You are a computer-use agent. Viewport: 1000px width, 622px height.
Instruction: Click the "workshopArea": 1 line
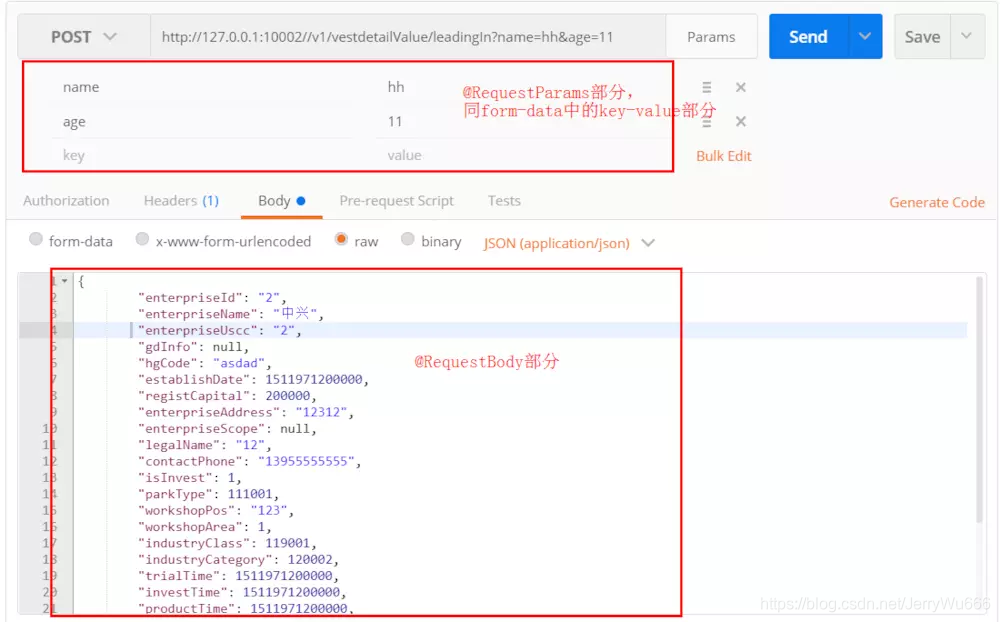[x=205, y=528]
